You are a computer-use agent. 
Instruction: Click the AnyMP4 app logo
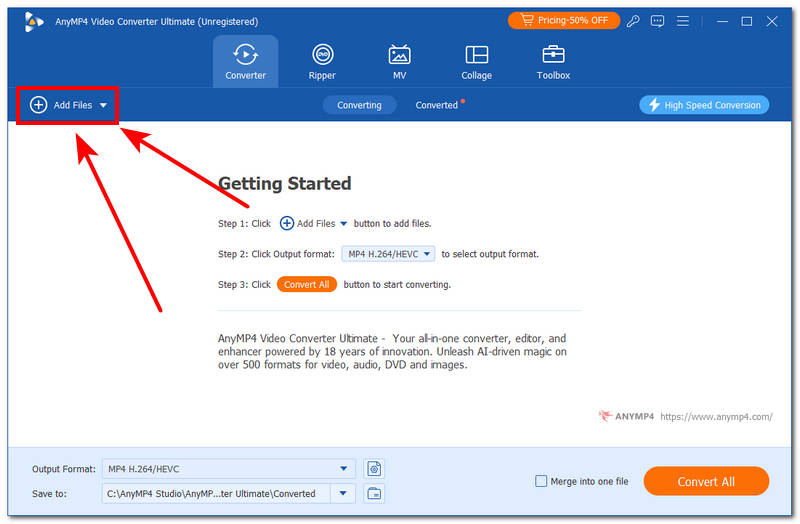pyautogui.click(x=34, y=21)
